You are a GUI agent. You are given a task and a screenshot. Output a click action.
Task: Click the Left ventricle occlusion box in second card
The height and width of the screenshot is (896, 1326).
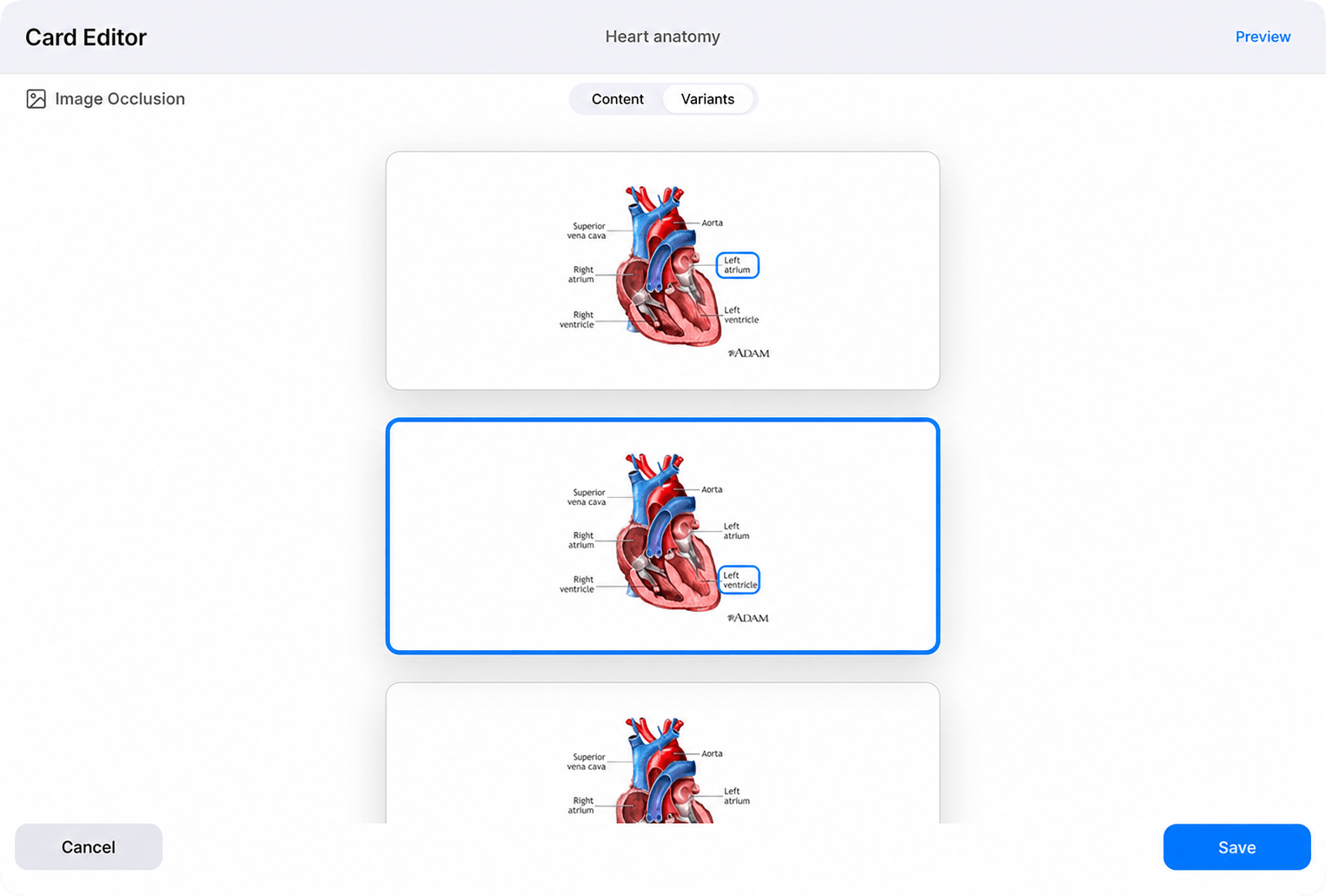pyautogui.click(x=739, y=580)
